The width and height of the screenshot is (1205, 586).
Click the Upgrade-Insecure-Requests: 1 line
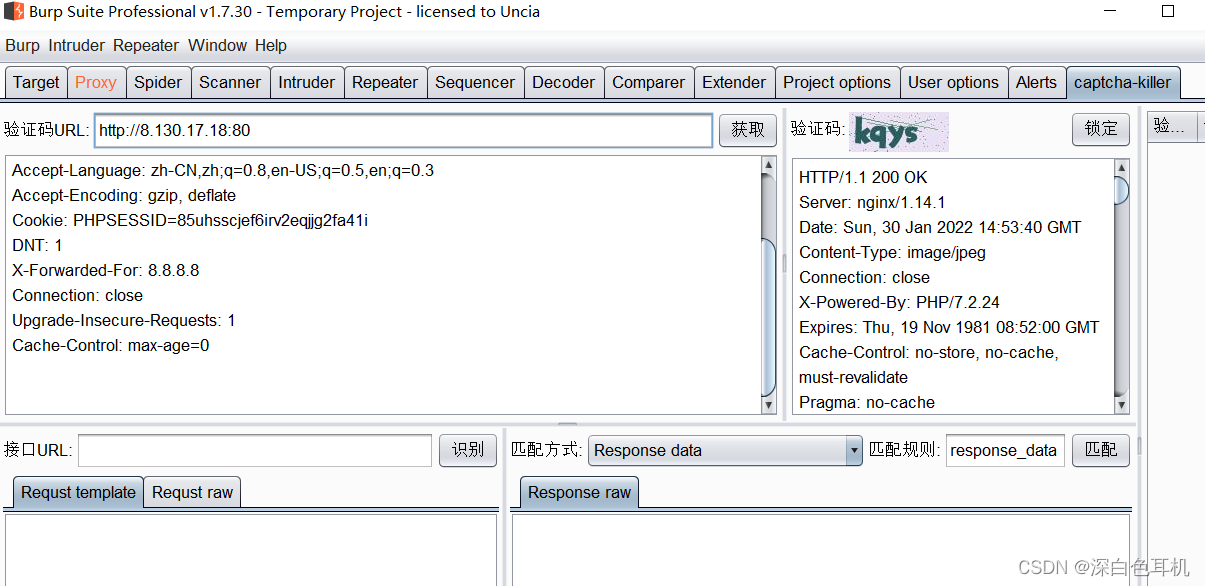tap(124, 320)
